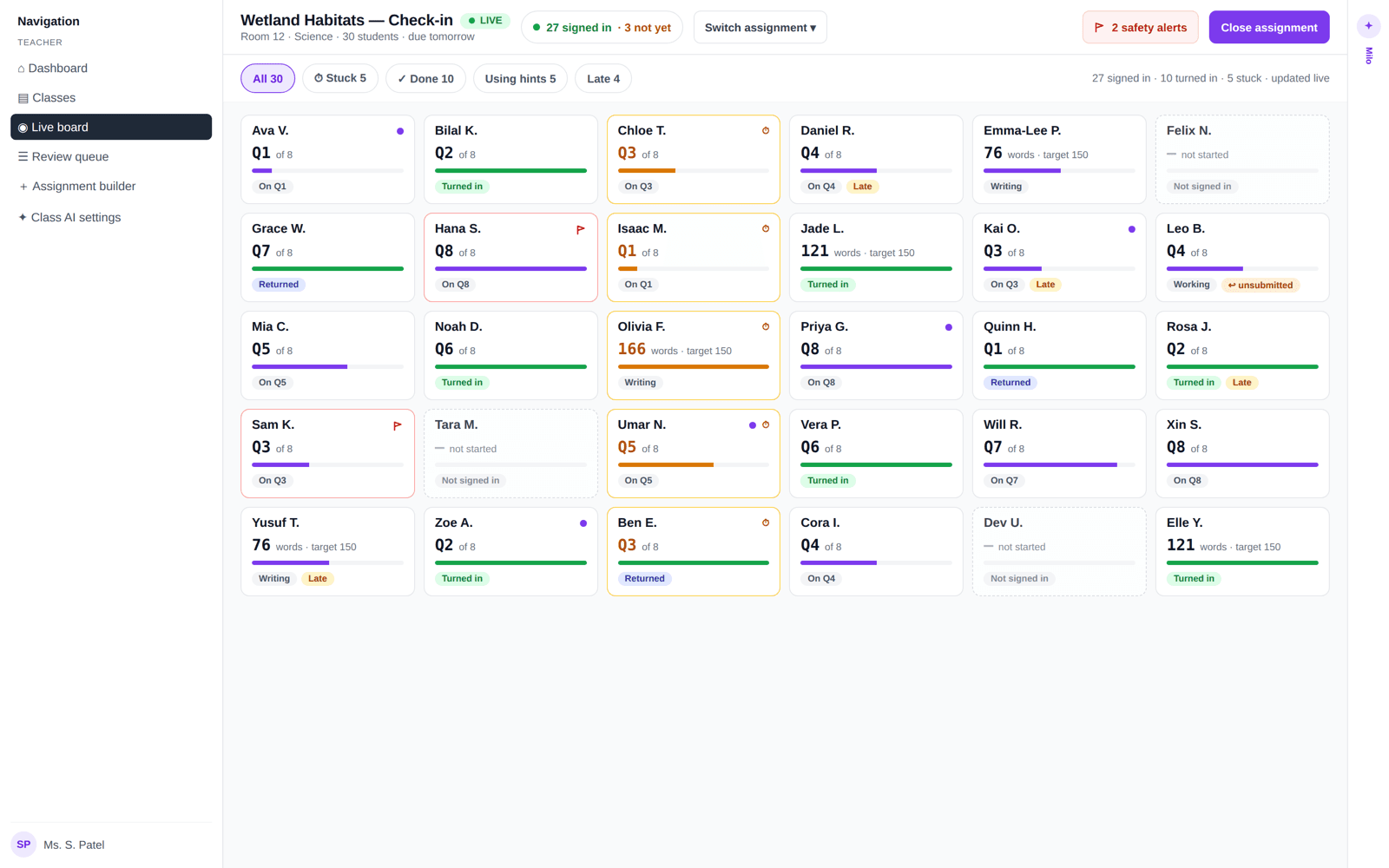Click stuck timer icon on Olivia F. card
The width and height of the screenshot is (1389, 868).
pos(766,327)
